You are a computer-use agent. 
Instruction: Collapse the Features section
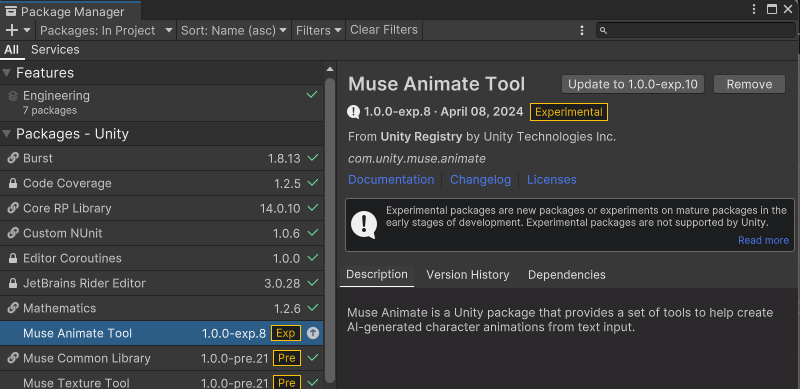click(7, 73)
